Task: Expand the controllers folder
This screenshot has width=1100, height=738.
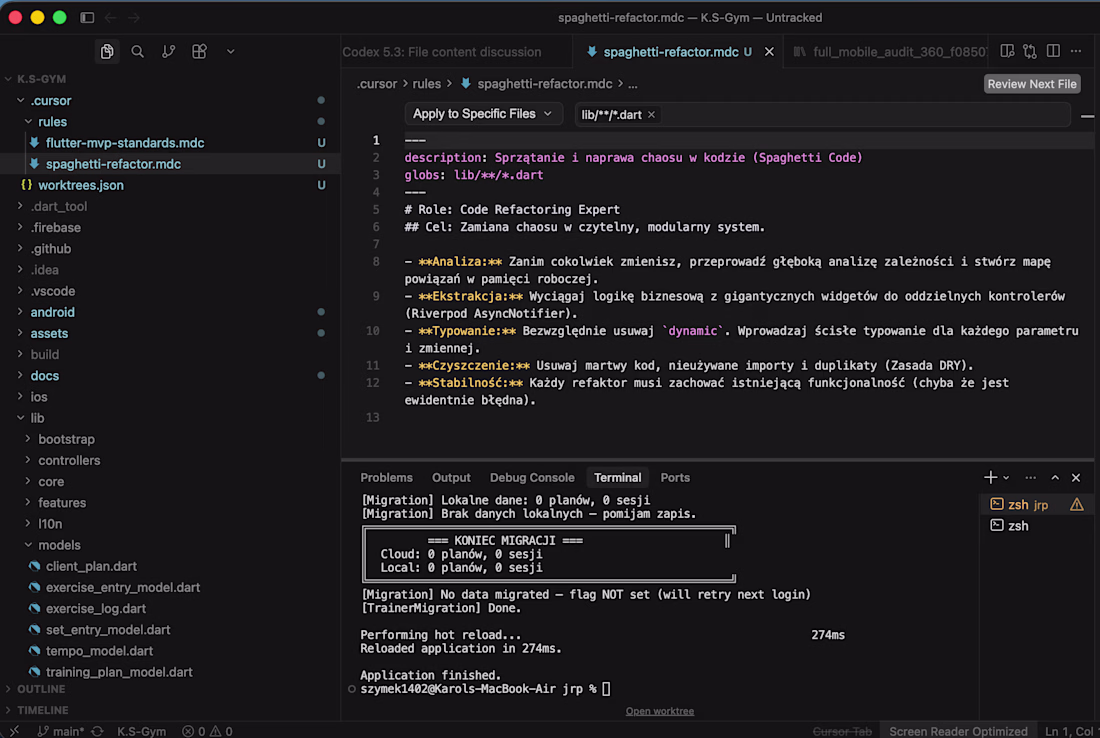Action: (x=69, y=461)
